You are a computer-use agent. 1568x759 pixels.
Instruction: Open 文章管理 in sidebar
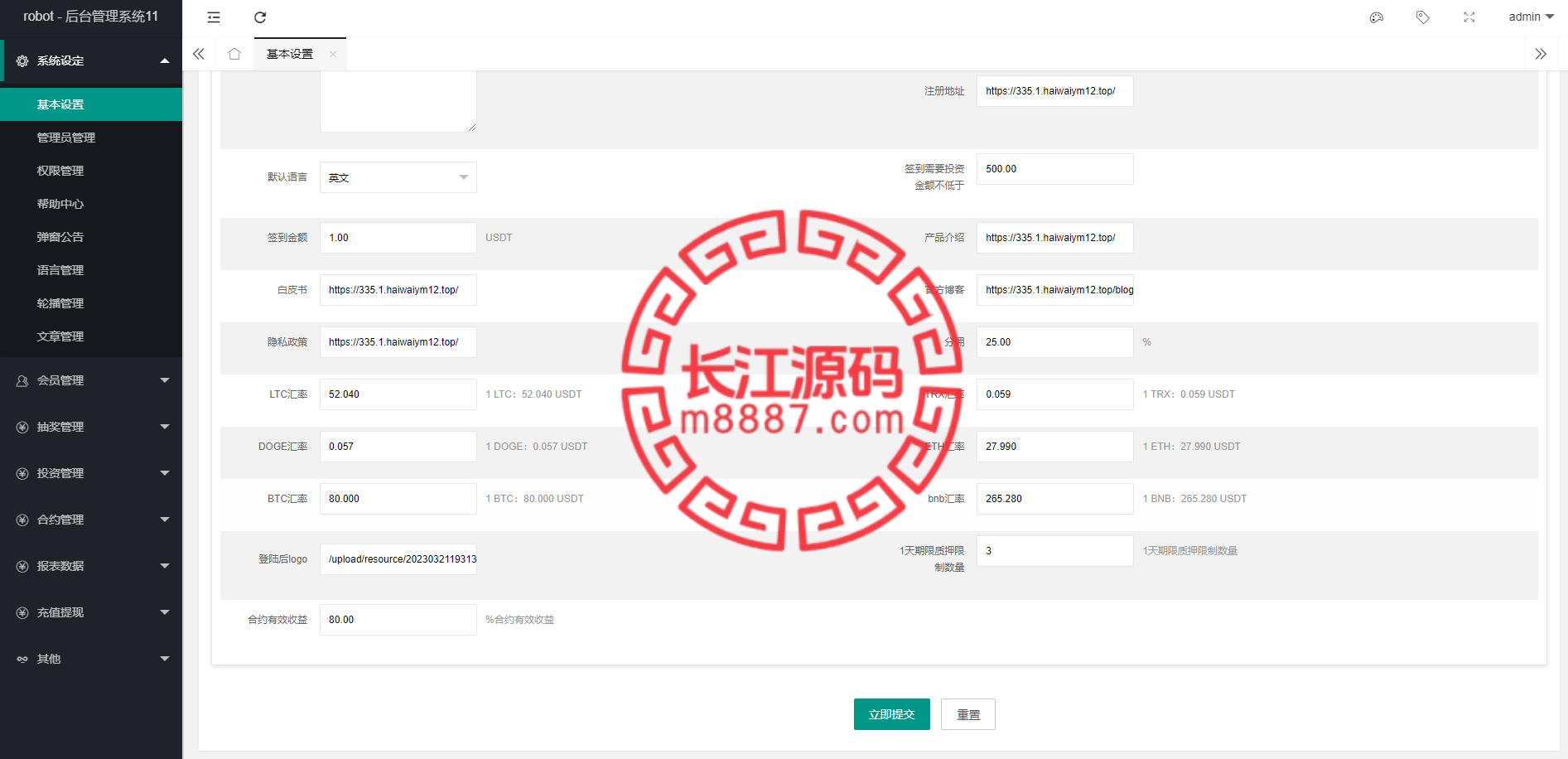(x=91, y=336)
